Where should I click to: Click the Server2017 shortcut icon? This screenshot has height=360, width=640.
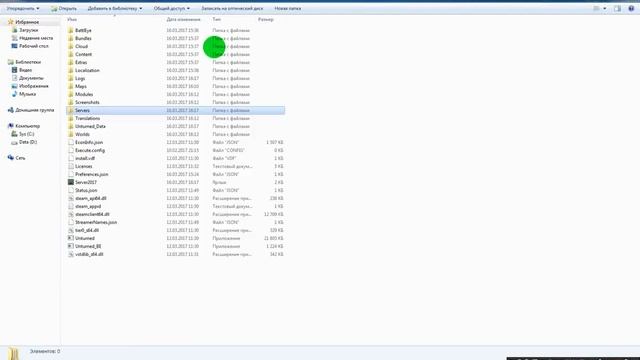tap(71, 182)
